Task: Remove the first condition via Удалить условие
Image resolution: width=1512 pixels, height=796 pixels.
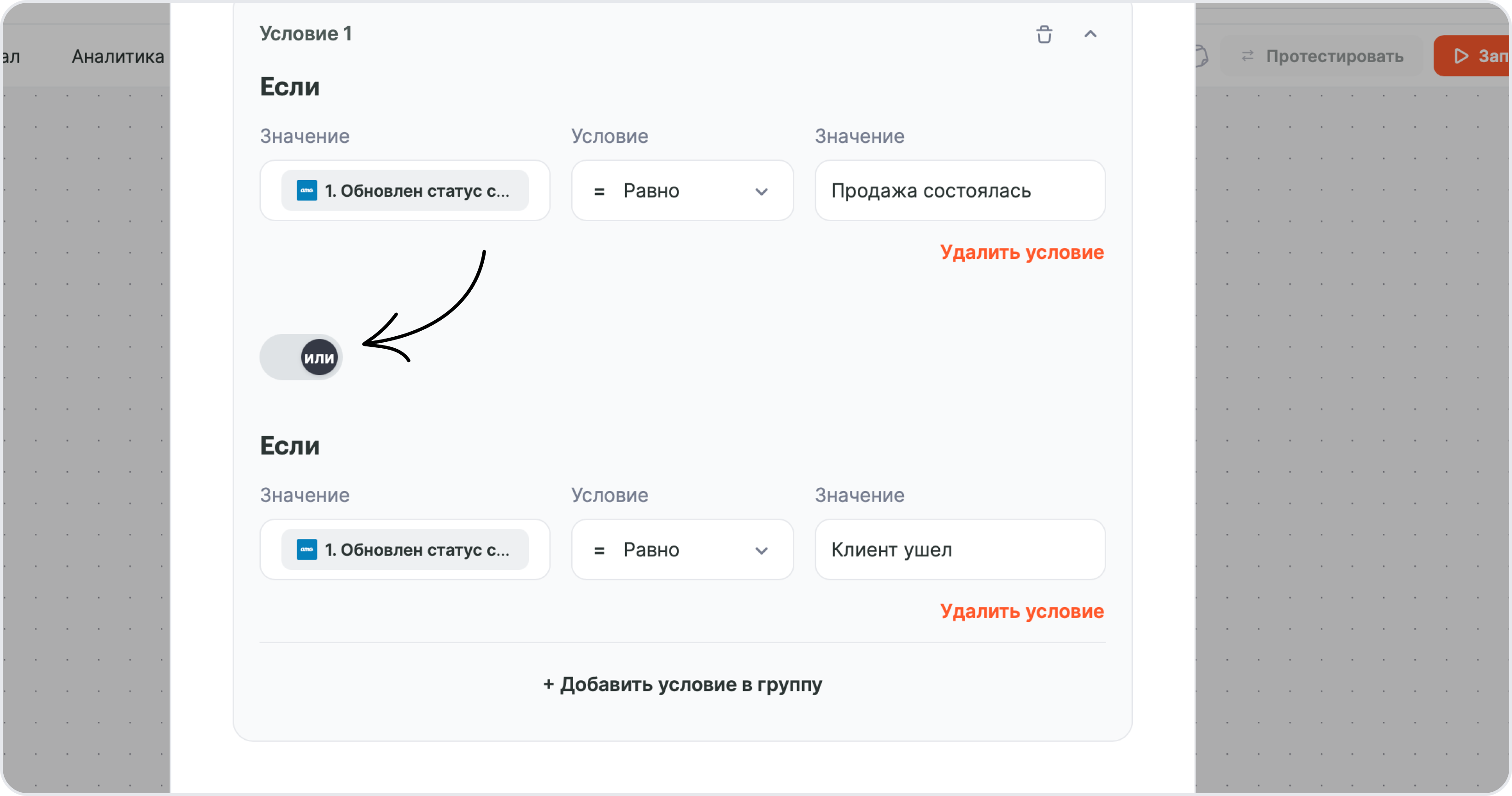Action: tap(1022, 252)
